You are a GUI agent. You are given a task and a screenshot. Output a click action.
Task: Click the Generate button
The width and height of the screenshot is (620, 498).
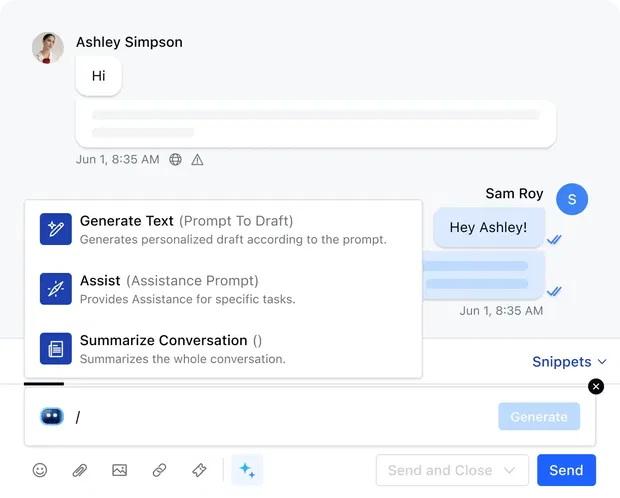click(539, 417)
